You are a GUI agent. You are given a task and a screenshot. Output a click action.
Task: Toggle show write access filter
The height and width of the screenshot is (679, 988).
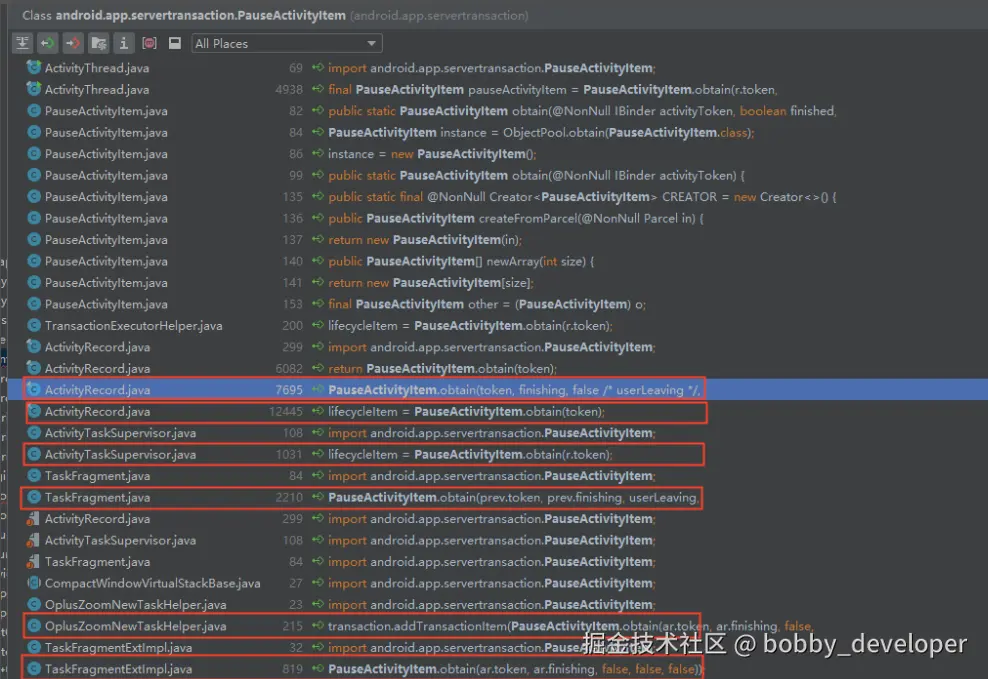pyautogui.click(x=73, y=43)
